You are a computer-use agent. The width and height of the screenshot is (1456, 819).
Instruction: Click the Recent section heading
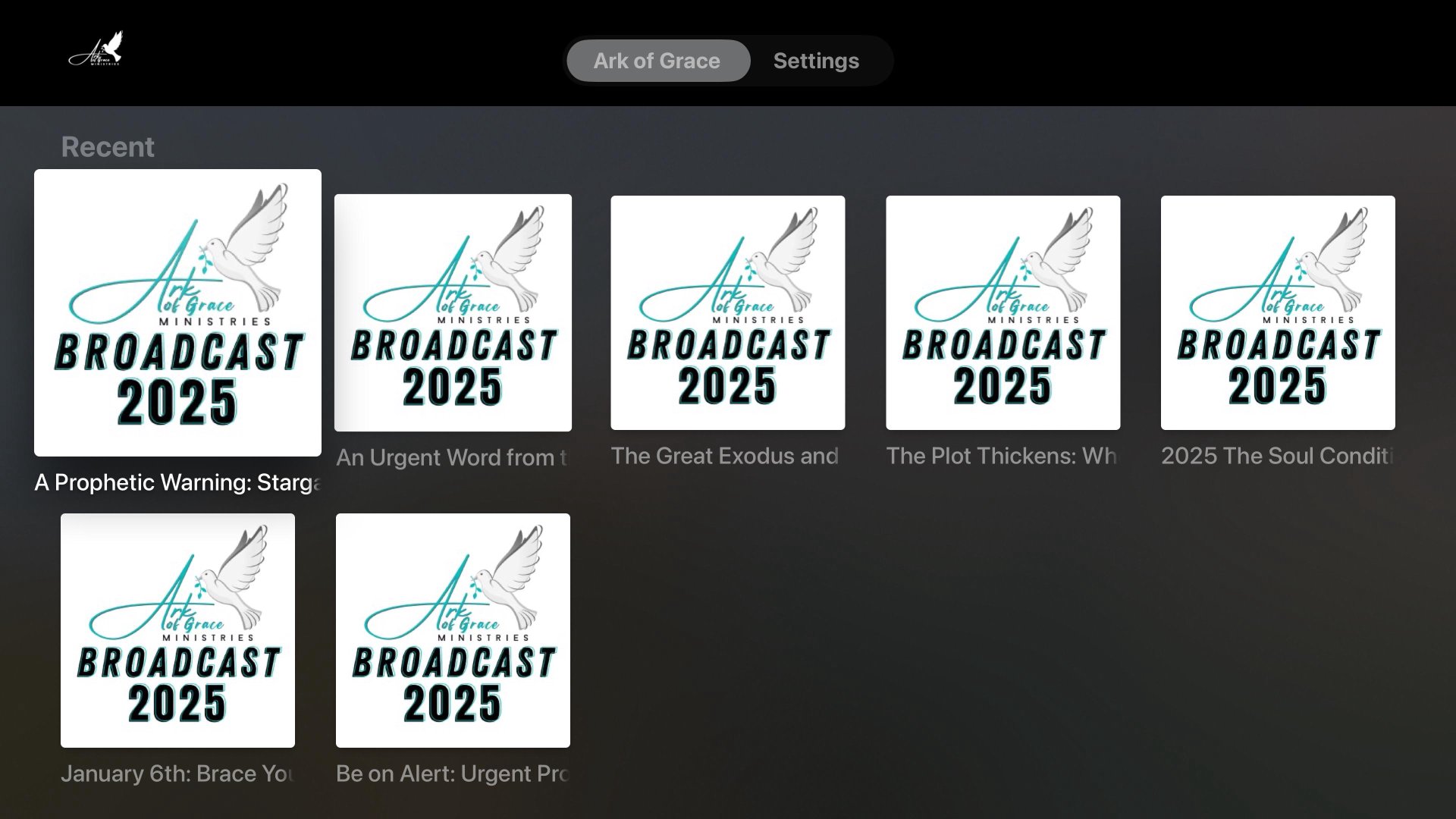click(108, 147)
